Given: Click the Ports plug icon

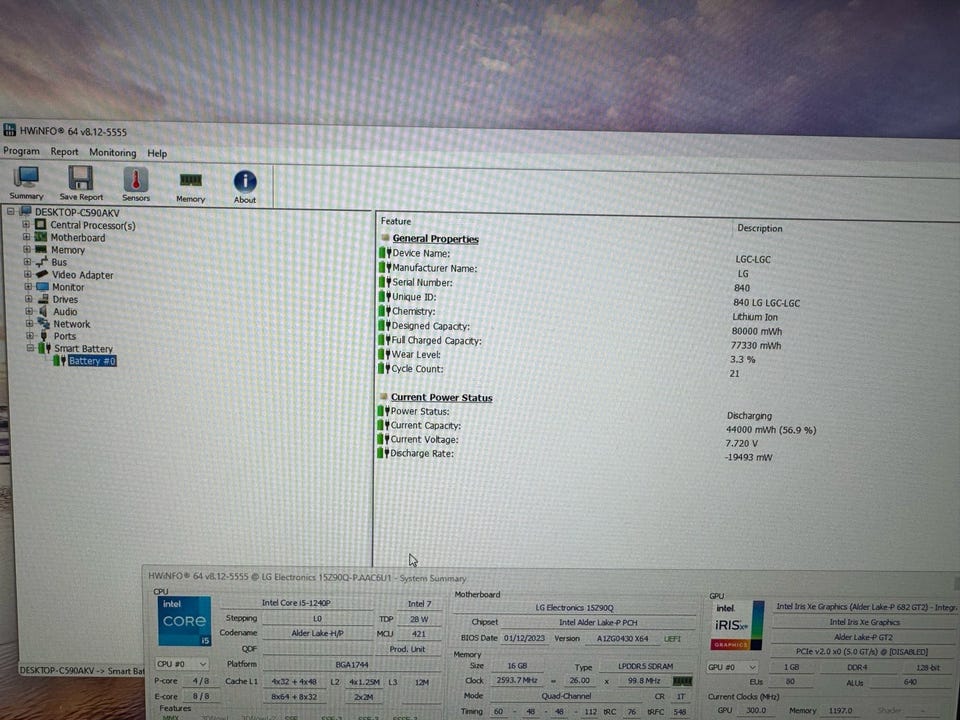Looking at the screenshot, I should point(43,336).
